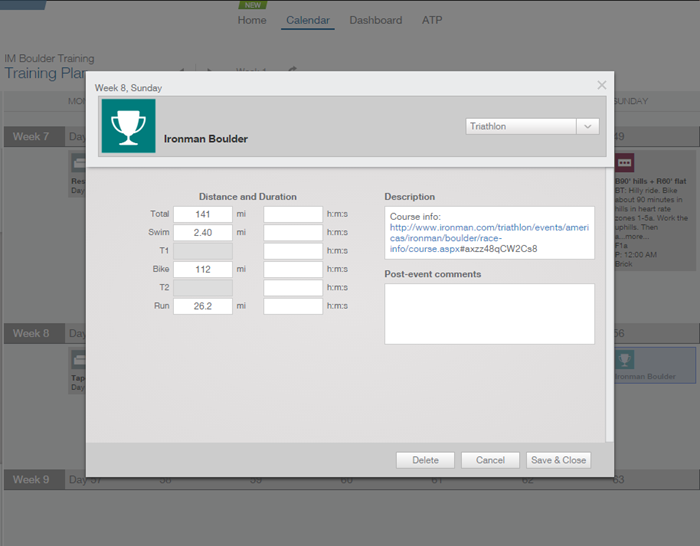
Task: Edit the Run distance field
Action: [203, 306]
